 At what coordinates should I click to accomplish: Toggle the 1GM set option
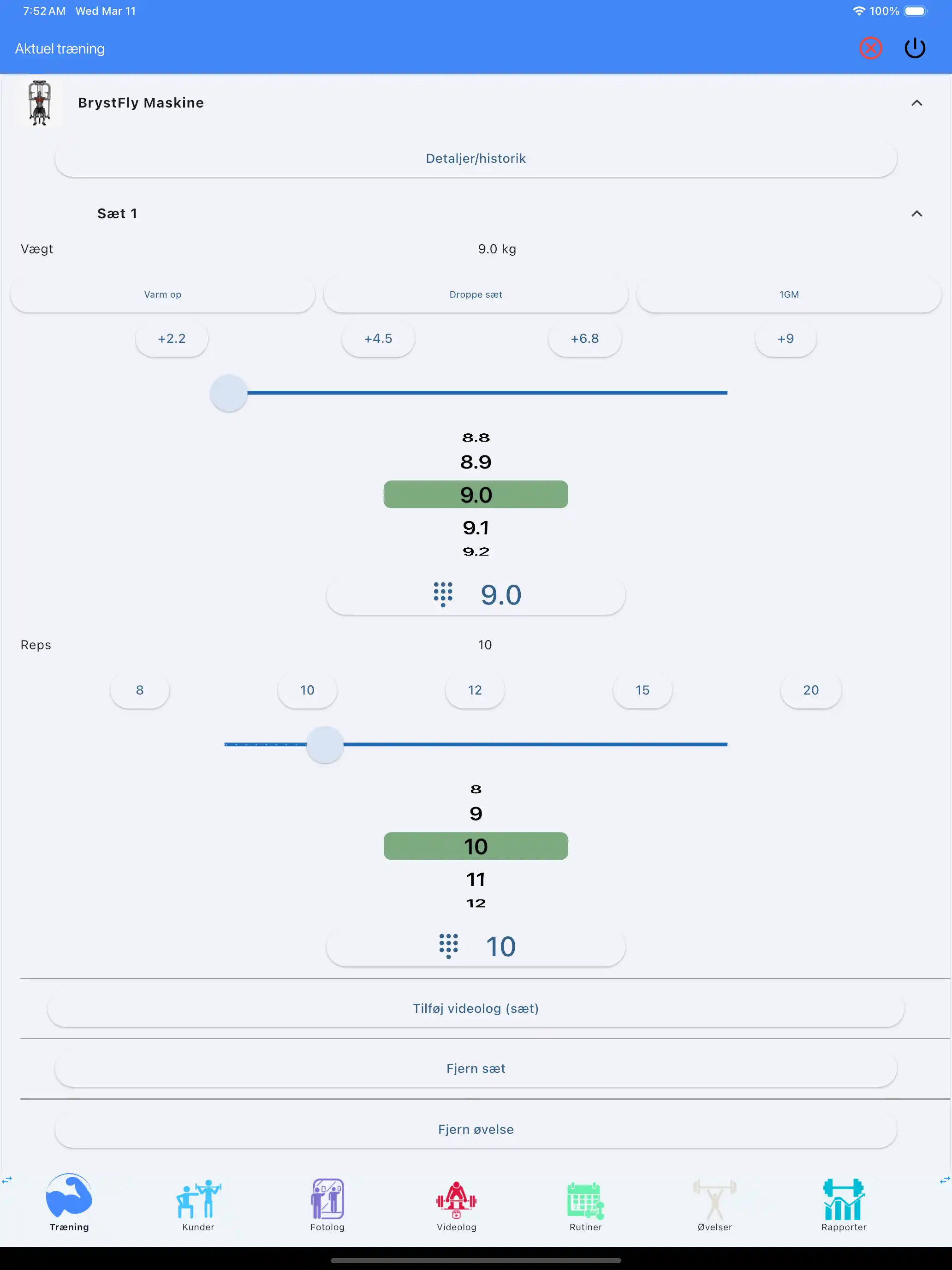pyautogui.click(x=788, y=294)
